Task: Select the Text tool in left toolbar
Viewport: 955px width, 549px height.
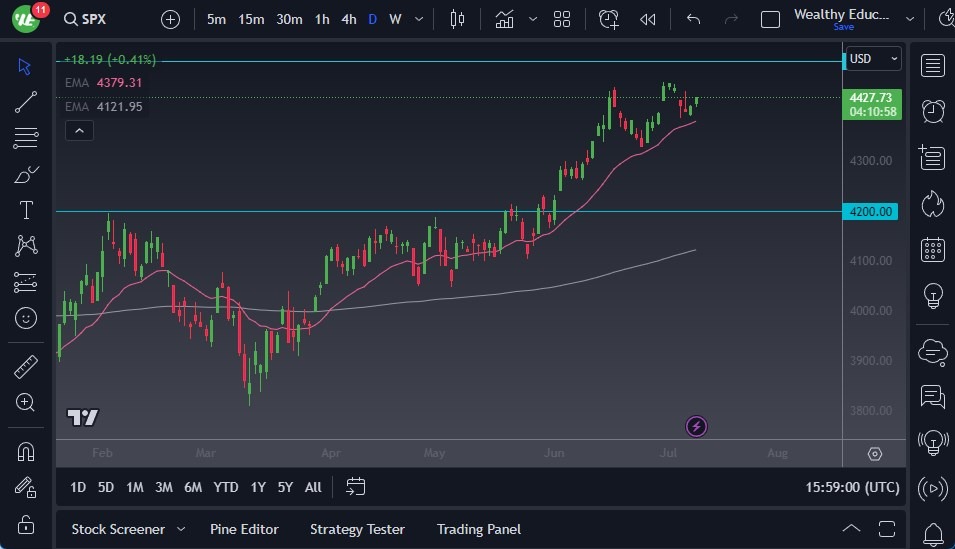Action: point(26,210)
